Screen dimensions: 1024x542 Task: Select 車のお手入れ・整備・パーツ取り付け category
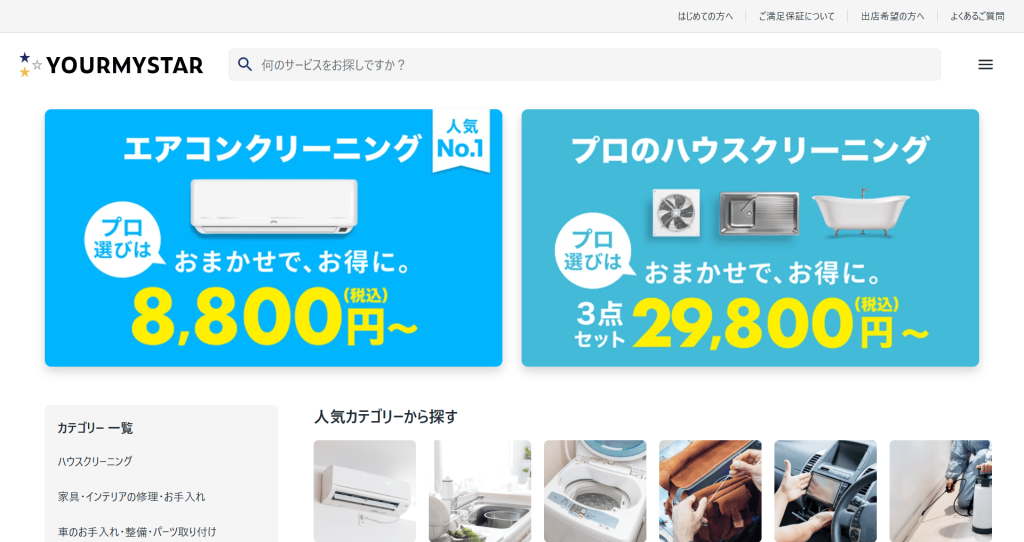[136, 532]
